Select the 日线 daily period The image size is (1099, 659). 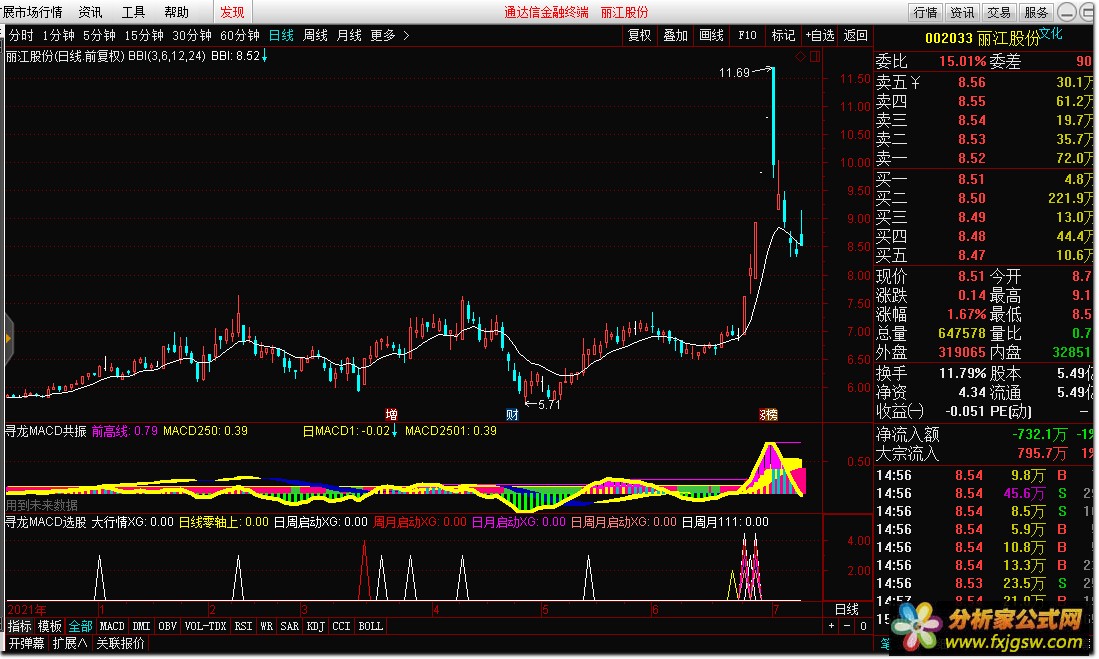[281, 35]
